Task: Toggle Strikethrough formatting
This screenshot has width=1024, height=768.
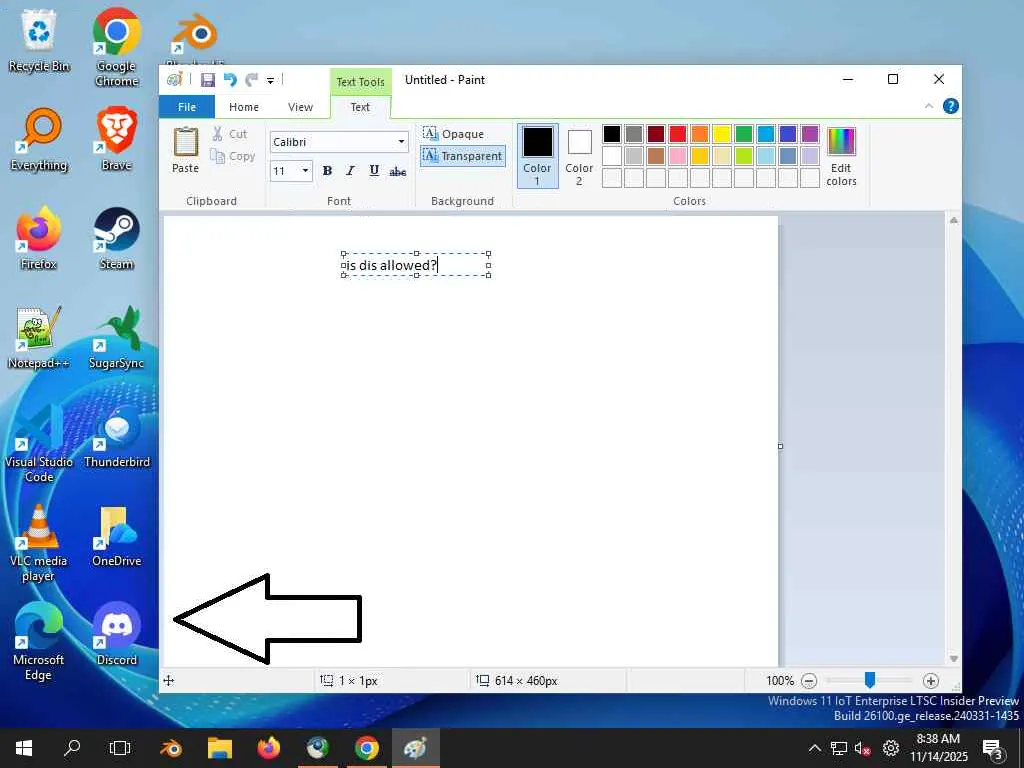Action: [398, 171]
